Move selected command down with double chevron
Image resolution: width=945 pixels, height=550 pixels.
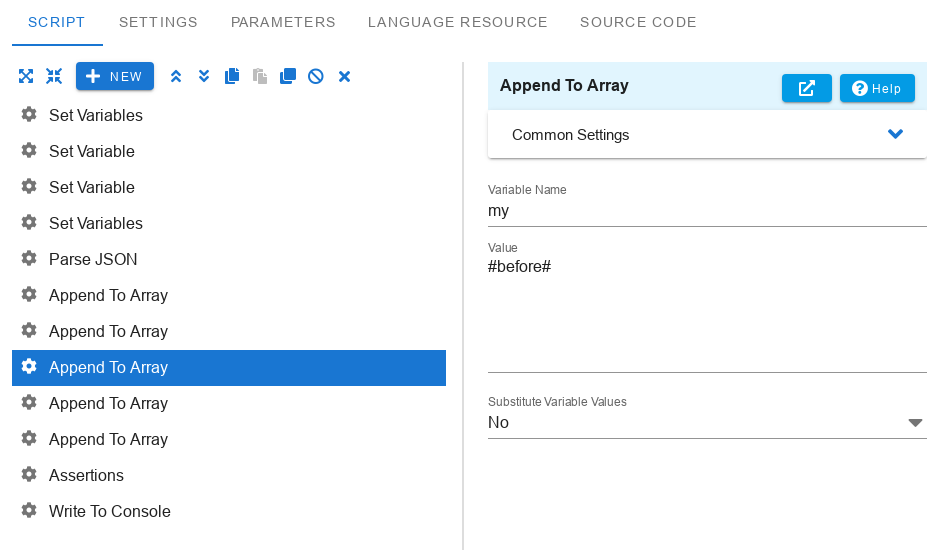(204, 77)
